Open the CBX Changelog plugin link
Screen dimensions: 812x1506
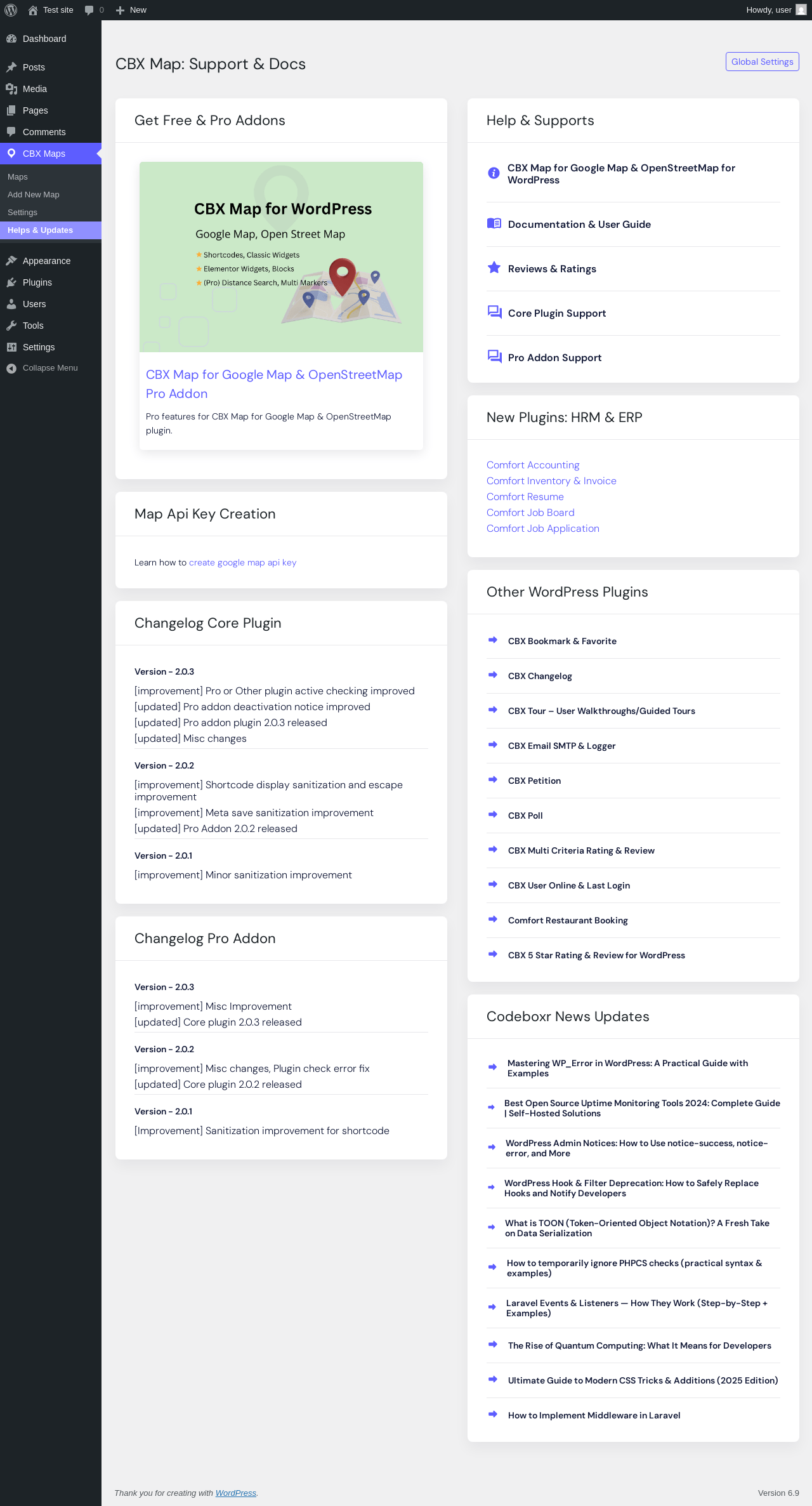coord(540,677)
